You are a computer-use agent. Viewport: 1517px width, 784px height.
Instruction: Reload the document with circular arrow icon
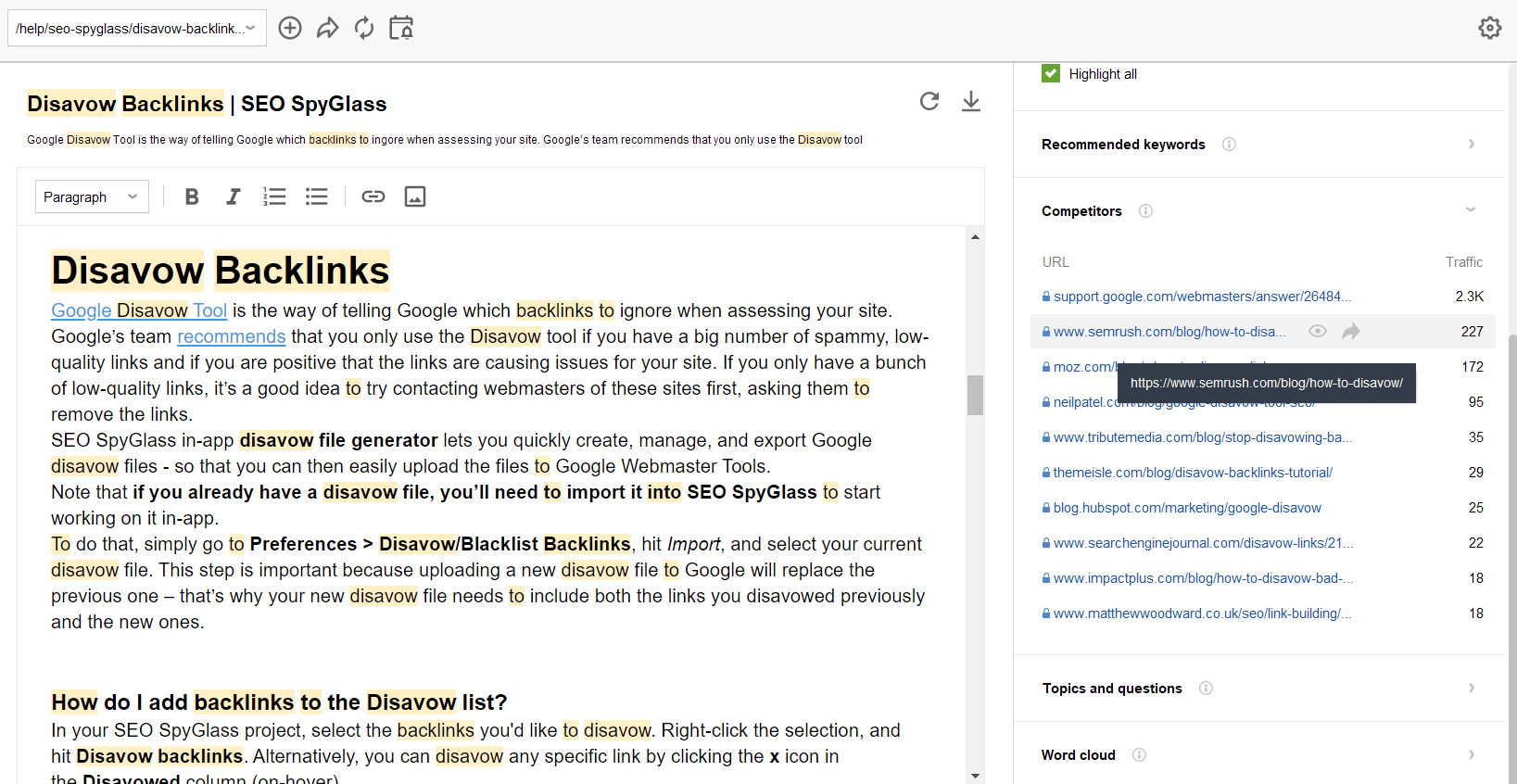(929, 101)
